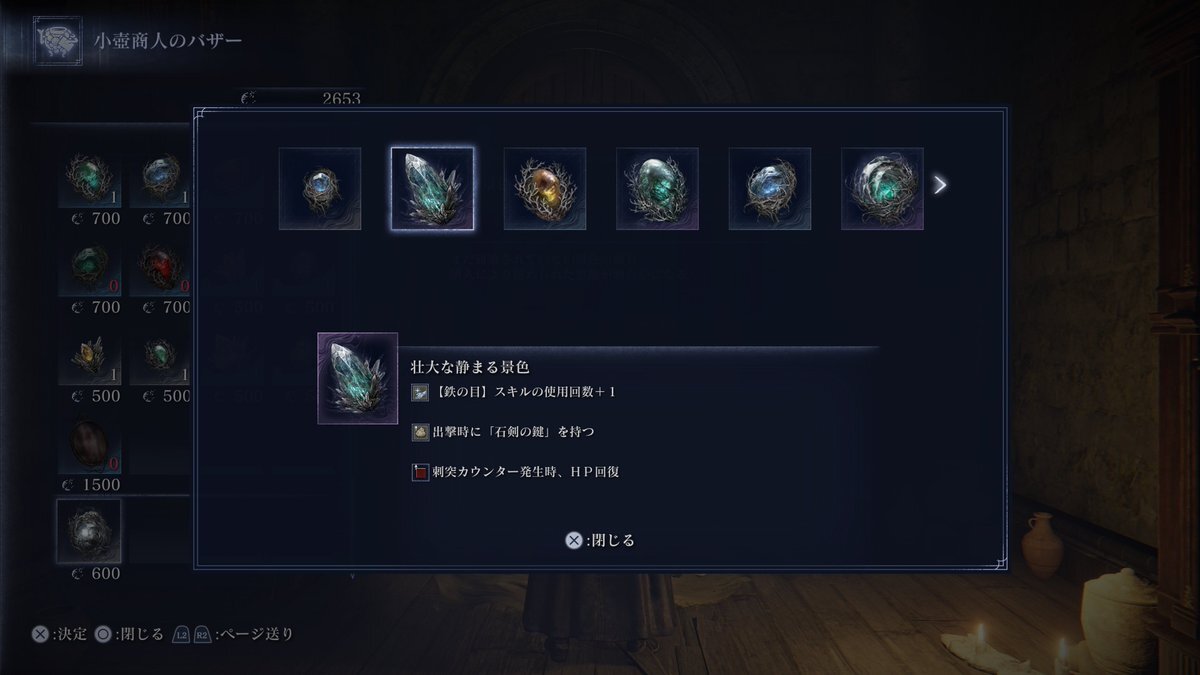This screenshot has width=1200, height=675.
Task: Click the shop list scroll-down arrow
Action: coord(352,576)
